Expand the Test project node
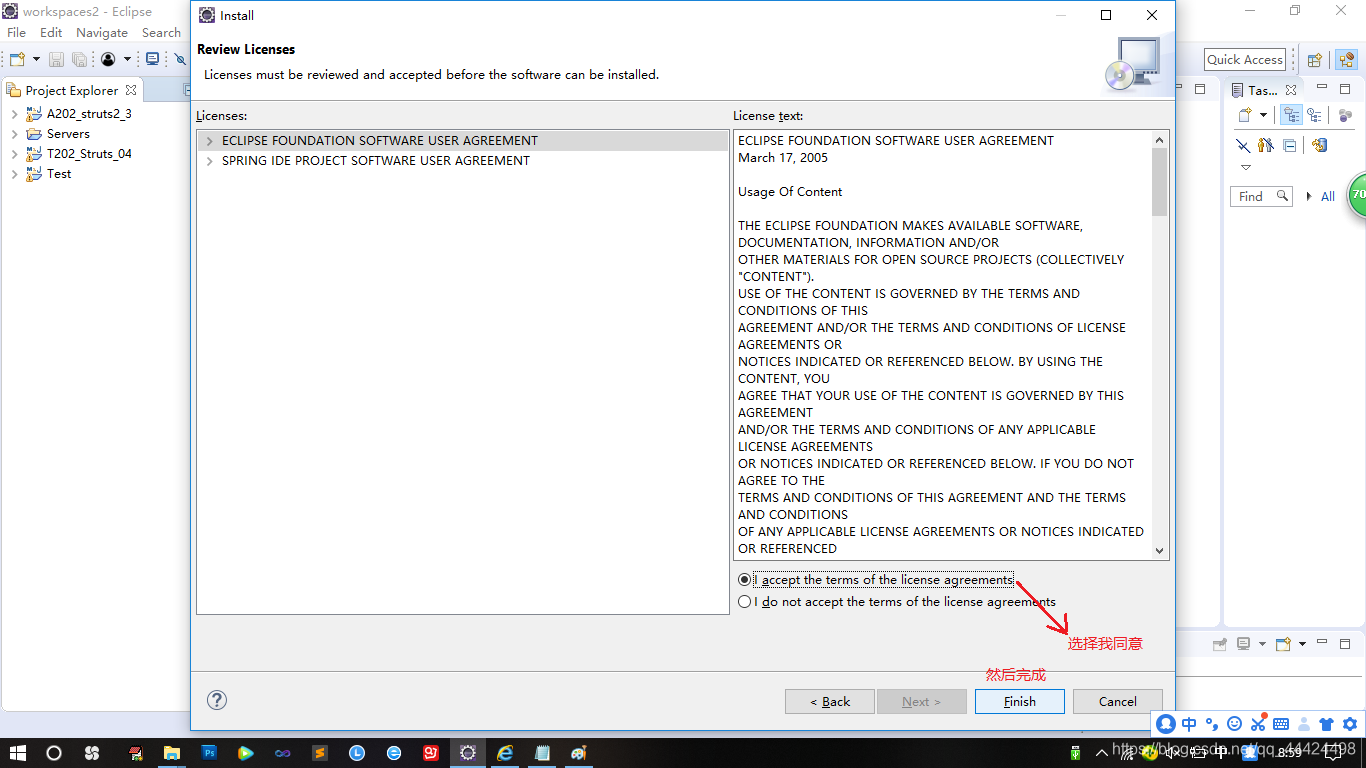 tap(14, 174)
